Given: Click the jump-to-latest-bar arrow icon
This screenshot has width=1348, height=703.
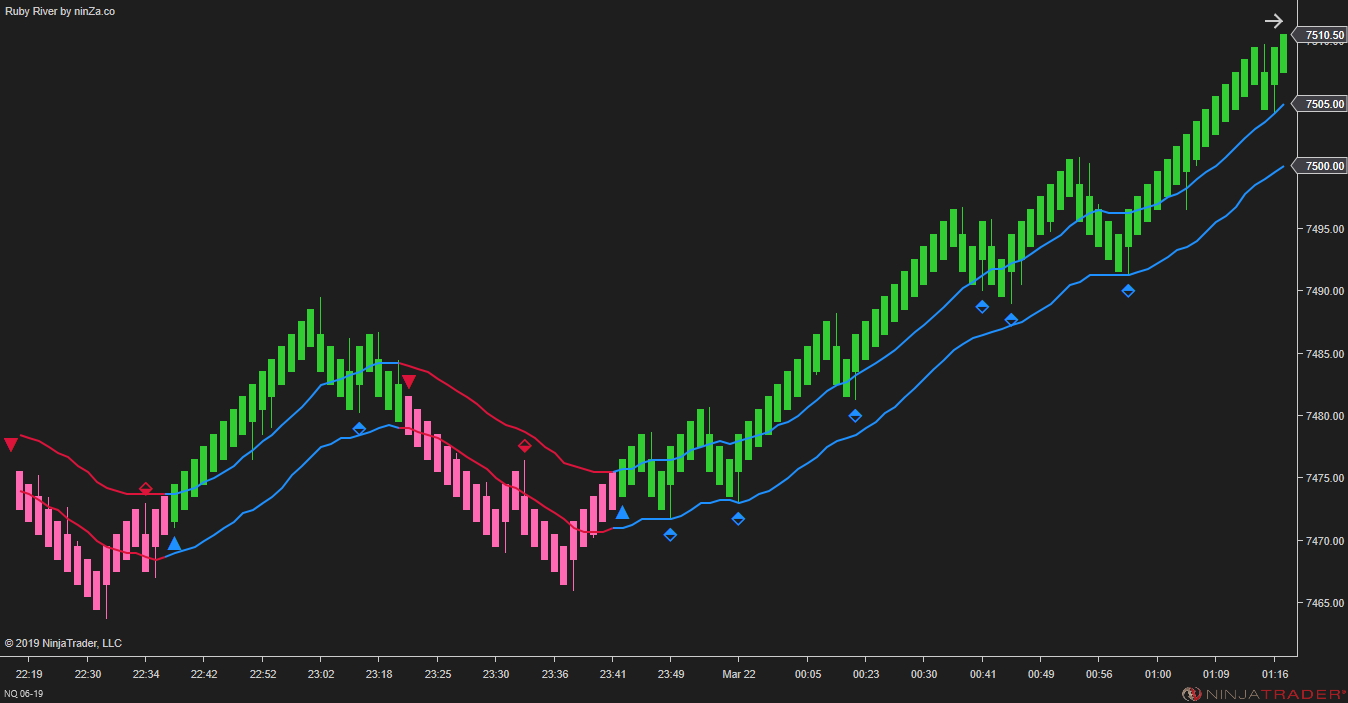Looking at the screenshot, I should [1273, 20].
